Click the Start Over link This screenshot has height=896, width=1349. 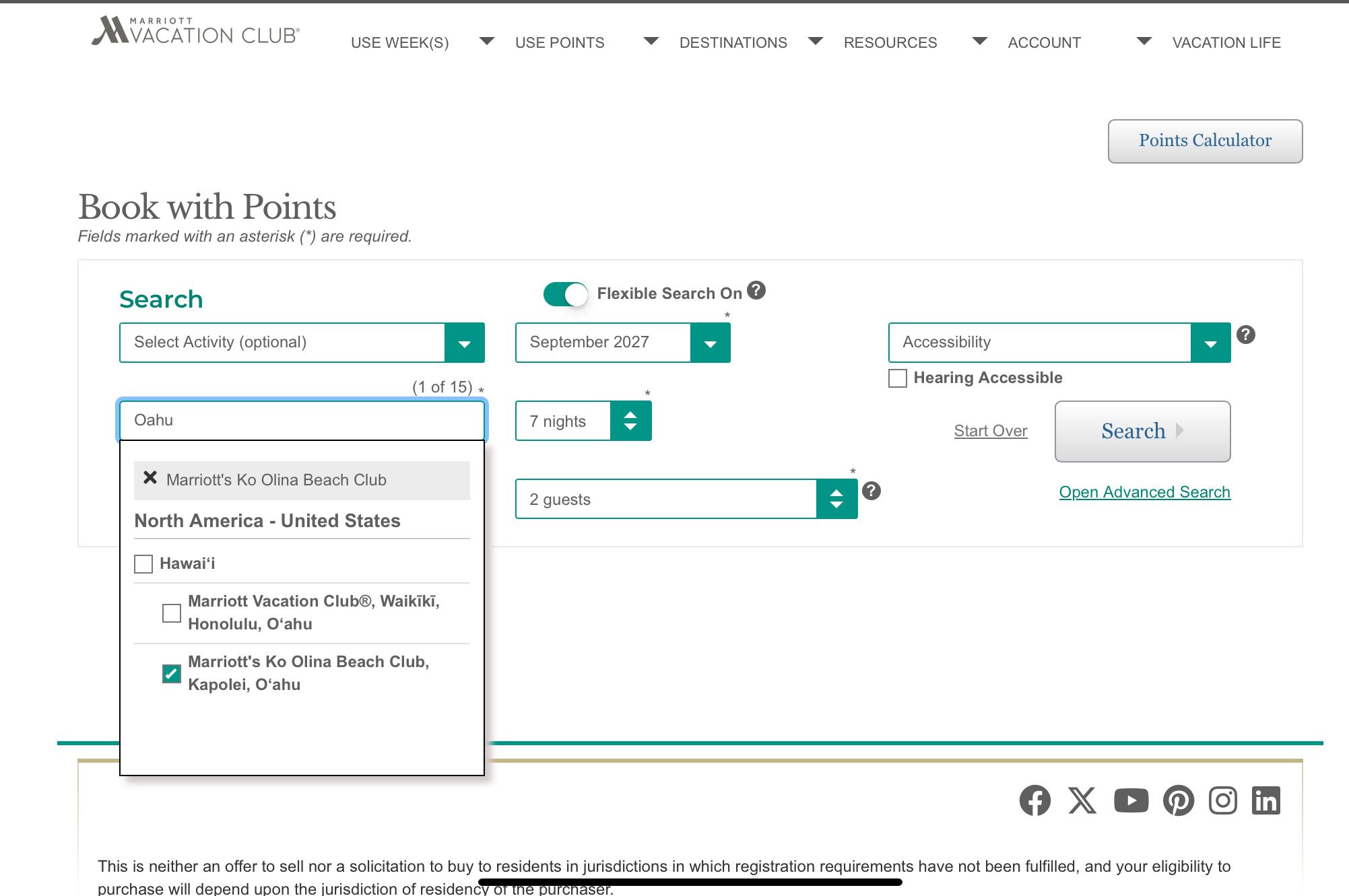[x=991, y=431]
